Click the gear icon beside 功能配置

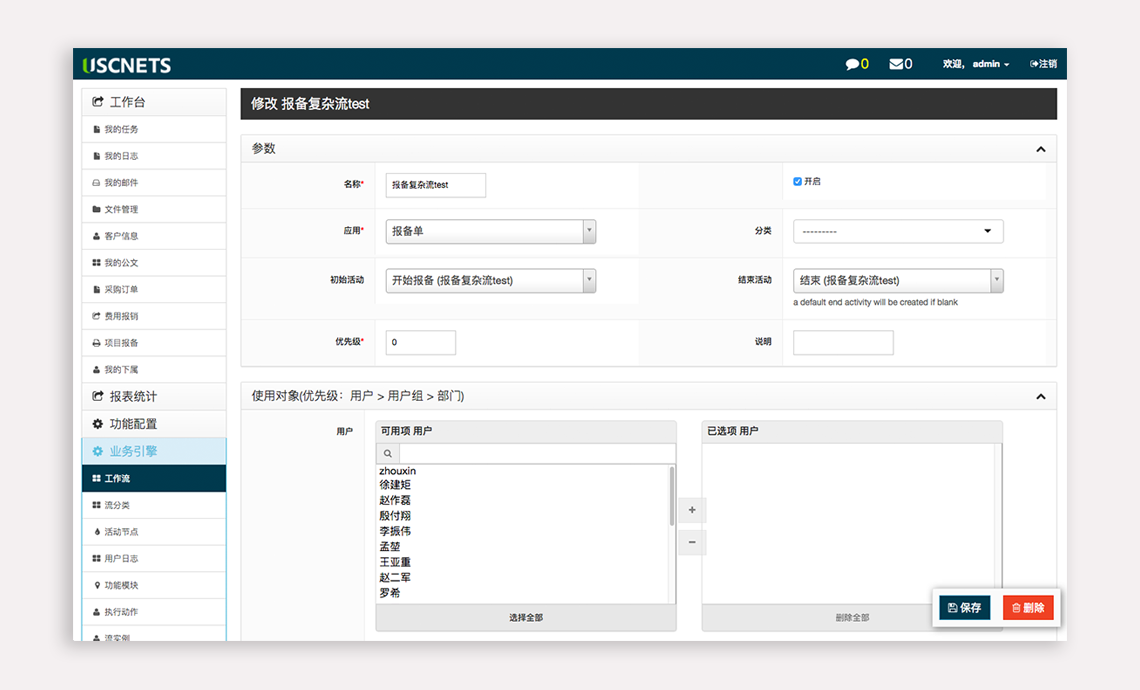pyautogui.click(x=98, y=424)
